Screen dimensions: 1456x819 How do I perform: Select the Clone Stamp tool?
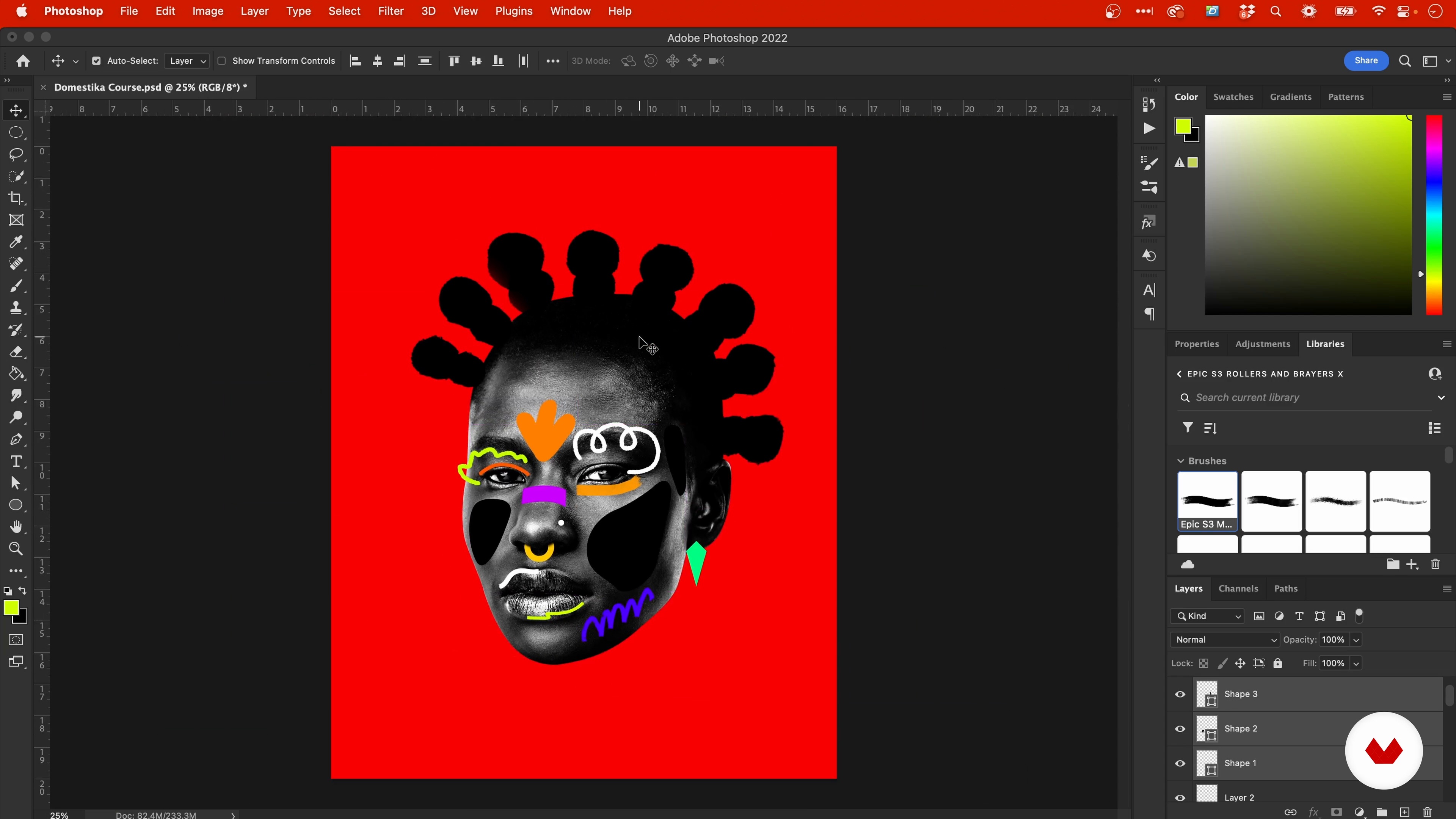click(16, 308)
